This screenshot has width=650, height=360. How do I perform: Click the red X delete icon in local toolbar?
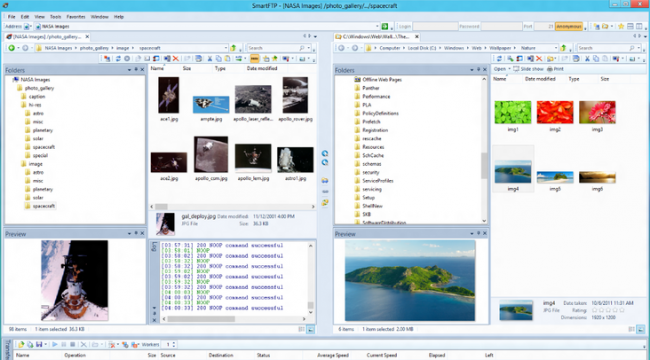[539, 59]
